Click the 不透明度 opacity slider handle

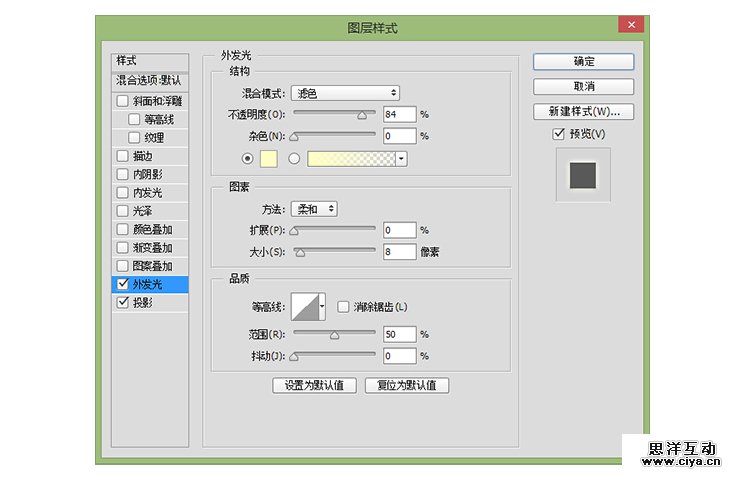pyautogui.click(x=362, y=116)
